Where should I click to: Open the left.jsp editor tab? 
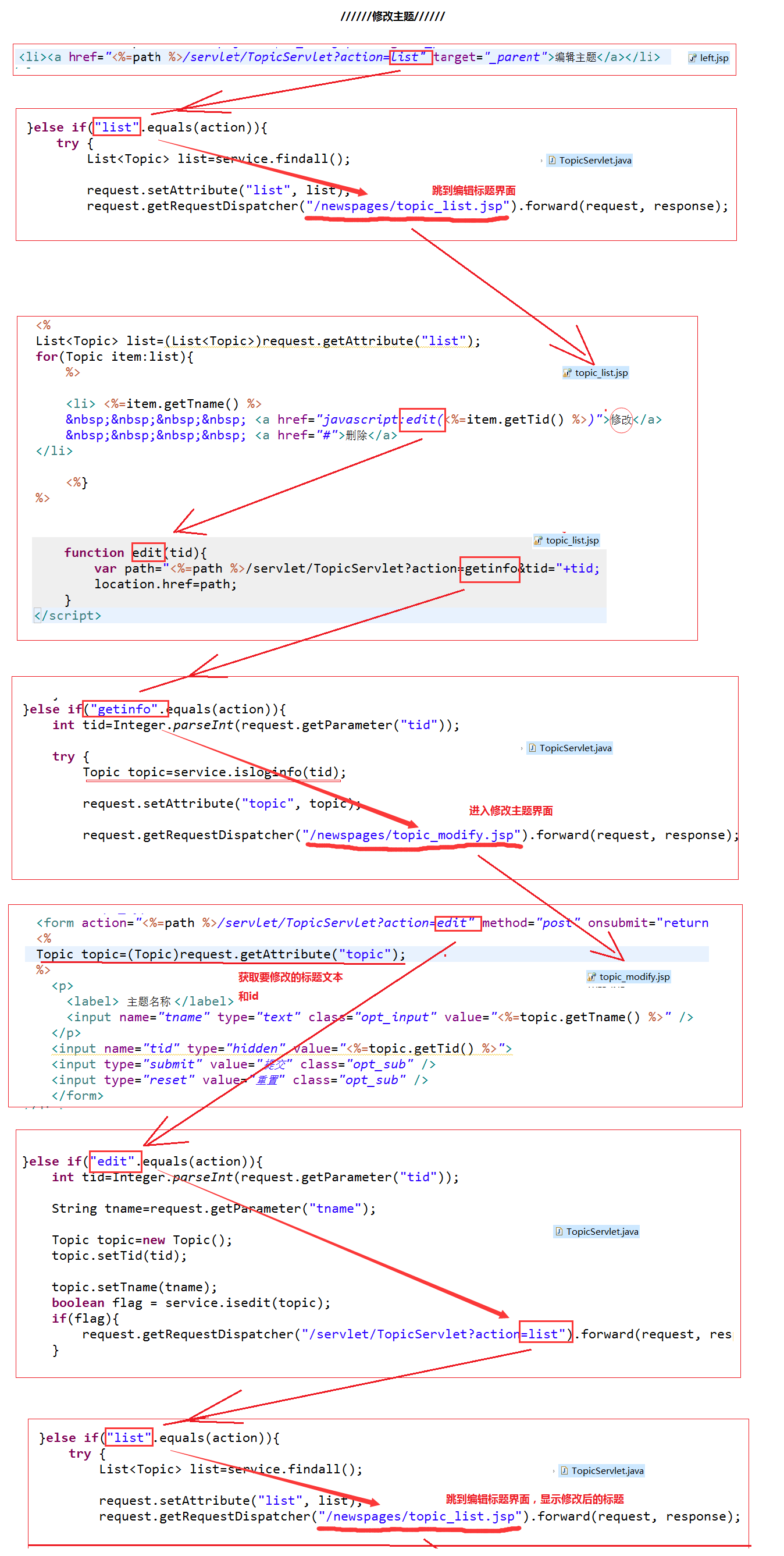[708, 58]
